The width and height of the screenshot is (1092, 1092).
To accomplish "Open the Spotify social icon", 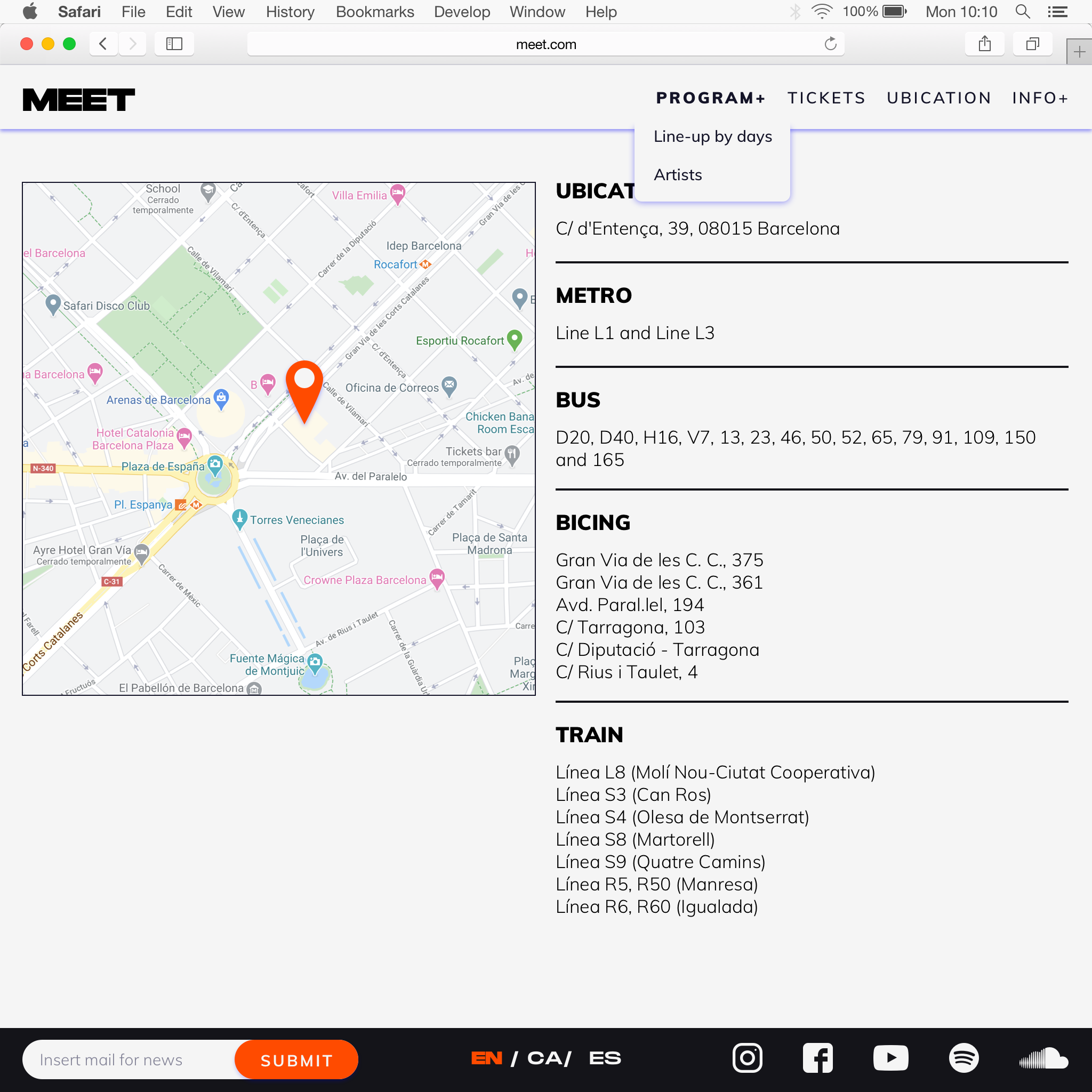I will pyautogui.click(x=963, y=1058).
